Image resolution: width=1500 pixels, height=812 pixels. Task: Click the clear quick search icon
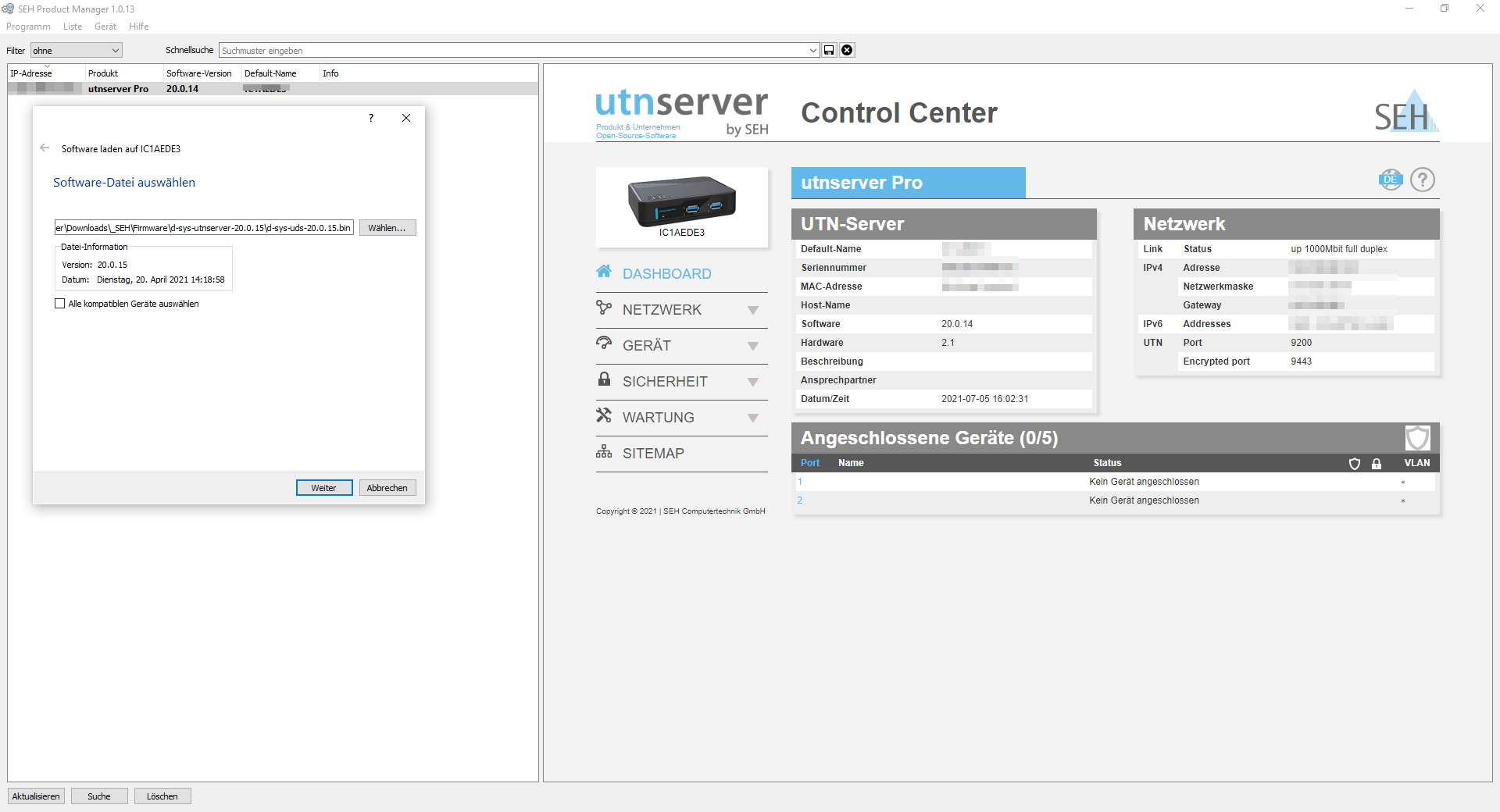pos(847,50)
